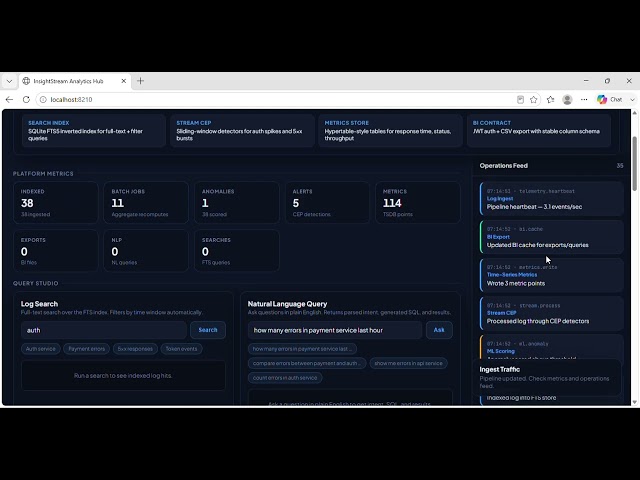Select the BI Contract info card
The height and width of the screenshot is (480, 640).
point(539,130)
